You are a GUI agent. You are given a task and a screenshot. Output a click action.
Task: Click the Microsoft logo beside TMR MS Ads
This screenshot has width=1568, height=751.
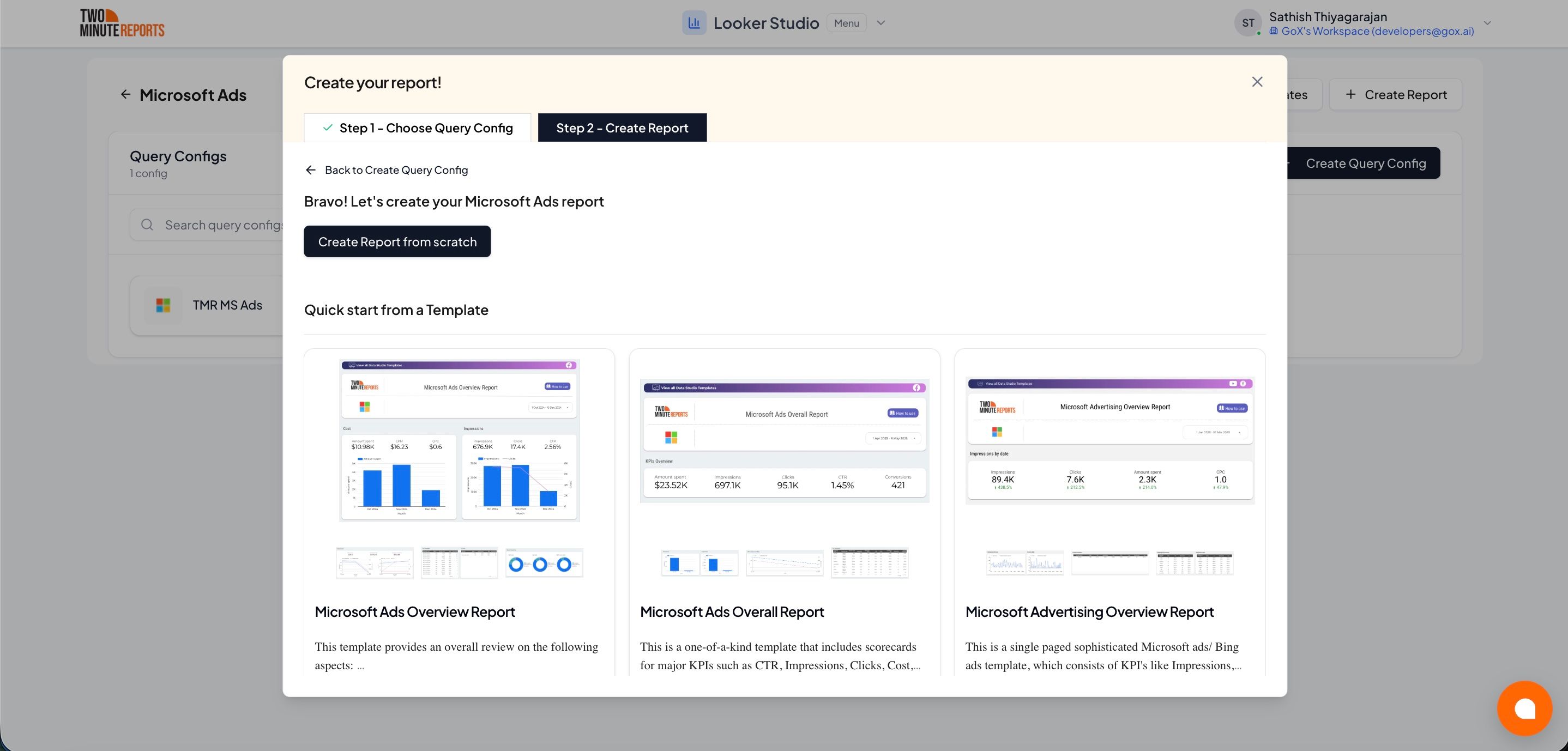(162, 306)
